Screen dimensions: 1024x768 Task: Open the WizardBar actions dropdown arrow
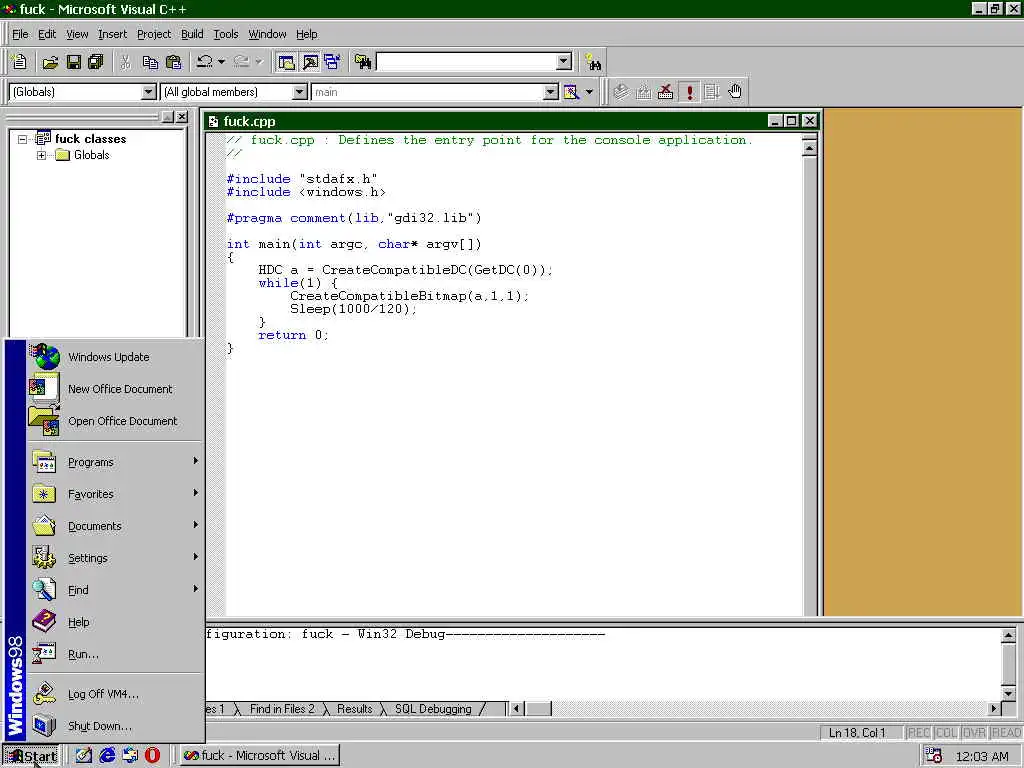(x=589, y=92)
